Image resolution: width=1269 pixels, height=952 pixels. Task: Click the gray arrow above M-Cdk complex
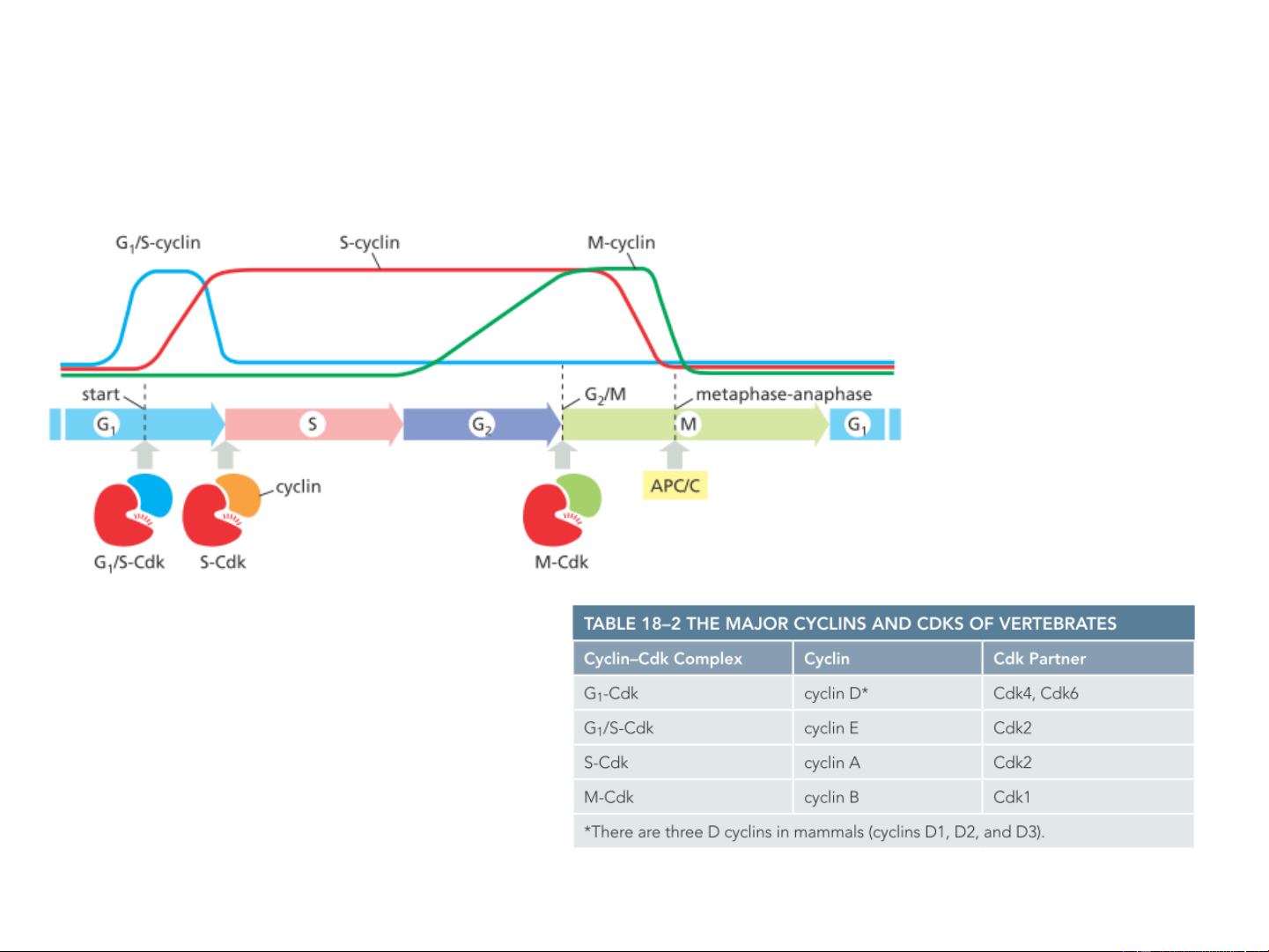click(x=562, y=455)
